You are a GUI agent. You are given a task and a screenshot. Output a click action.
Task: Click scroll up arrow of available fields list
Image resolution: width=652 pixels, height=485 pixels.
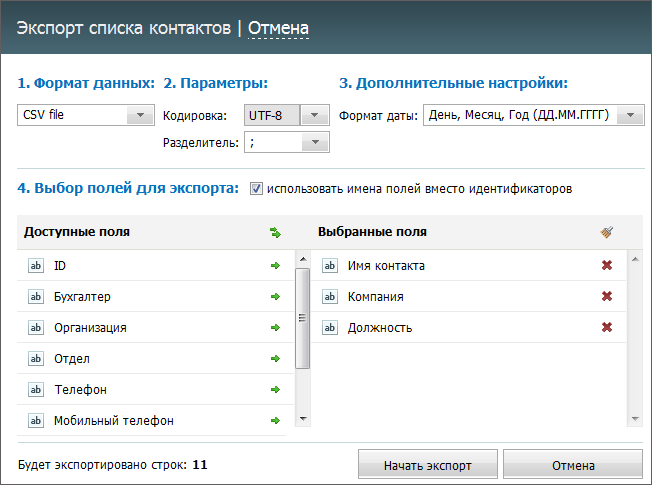[x=303, y=259]
